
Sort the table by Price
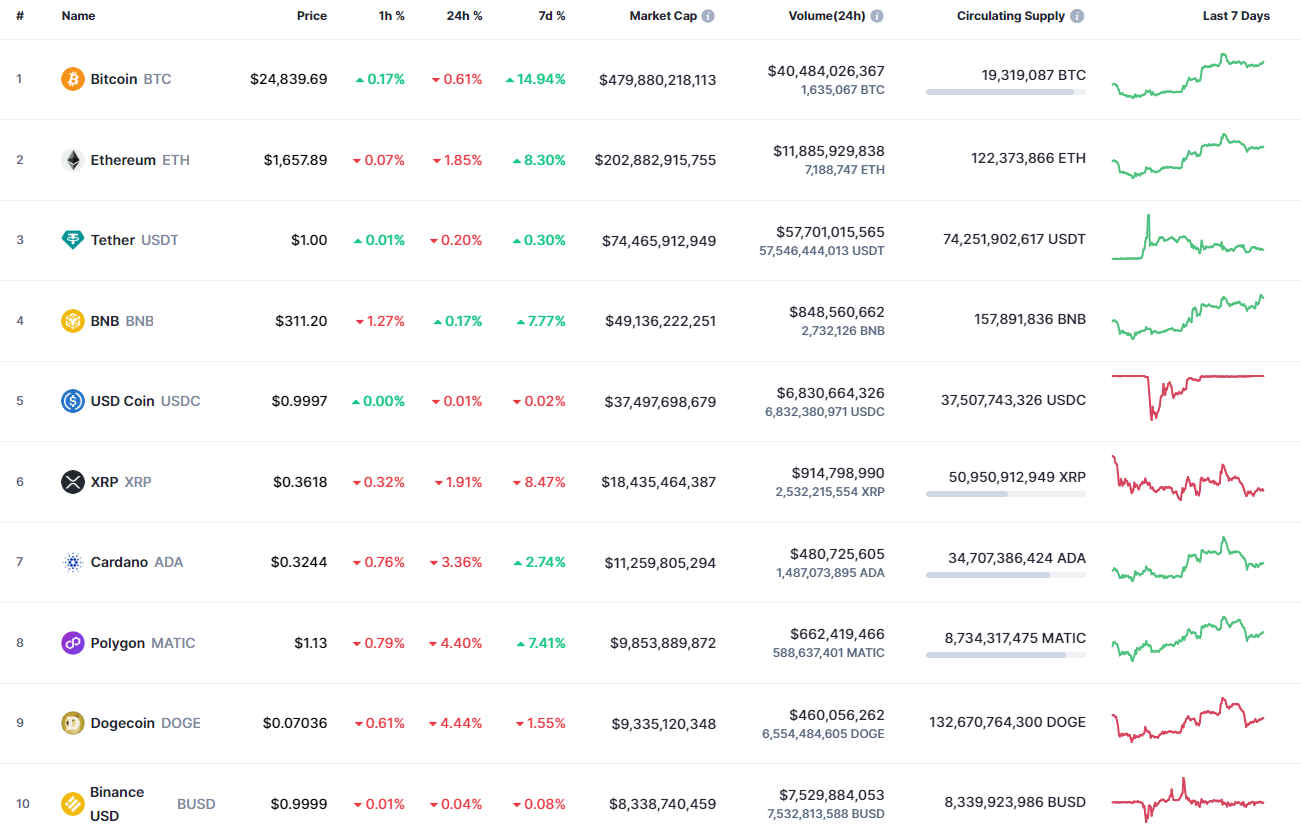point(311,15)
